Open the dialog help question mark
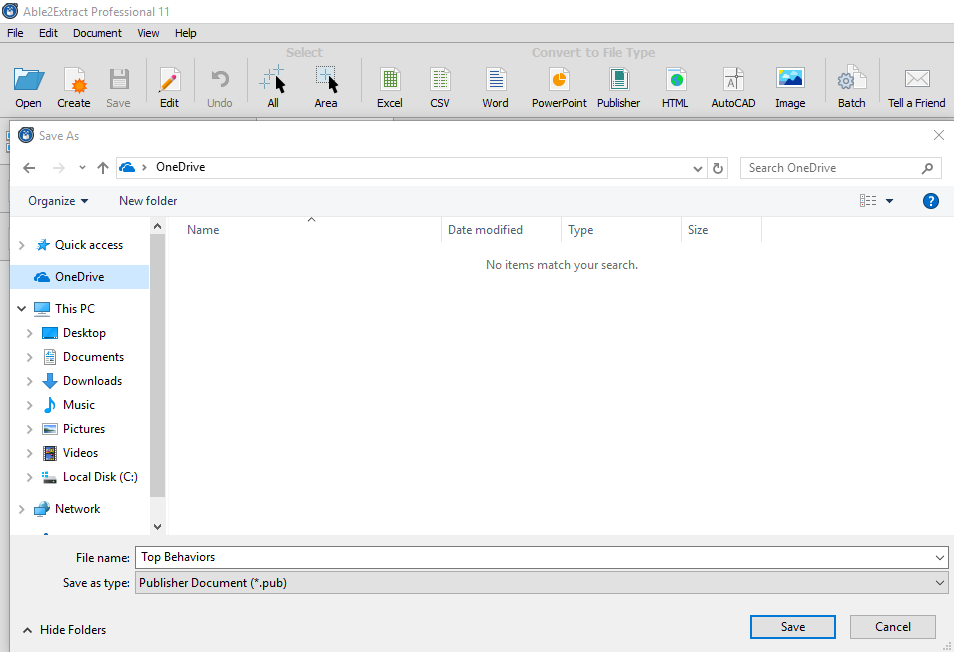 pos(930,201)
